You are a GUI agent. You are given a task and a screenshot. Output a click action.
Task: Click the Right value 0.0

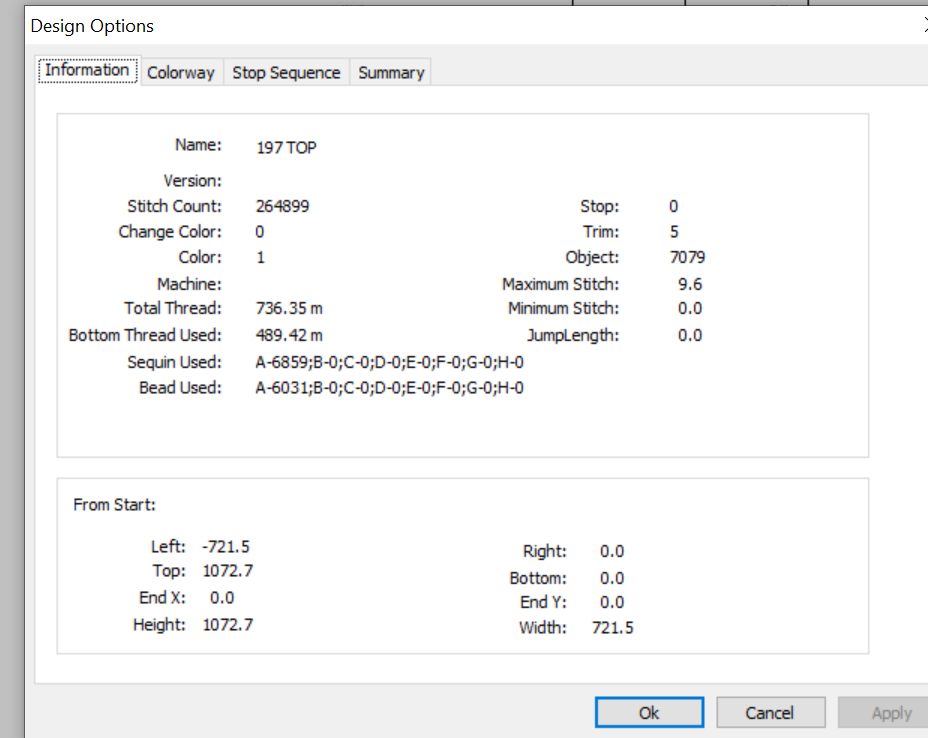point(612,552)
